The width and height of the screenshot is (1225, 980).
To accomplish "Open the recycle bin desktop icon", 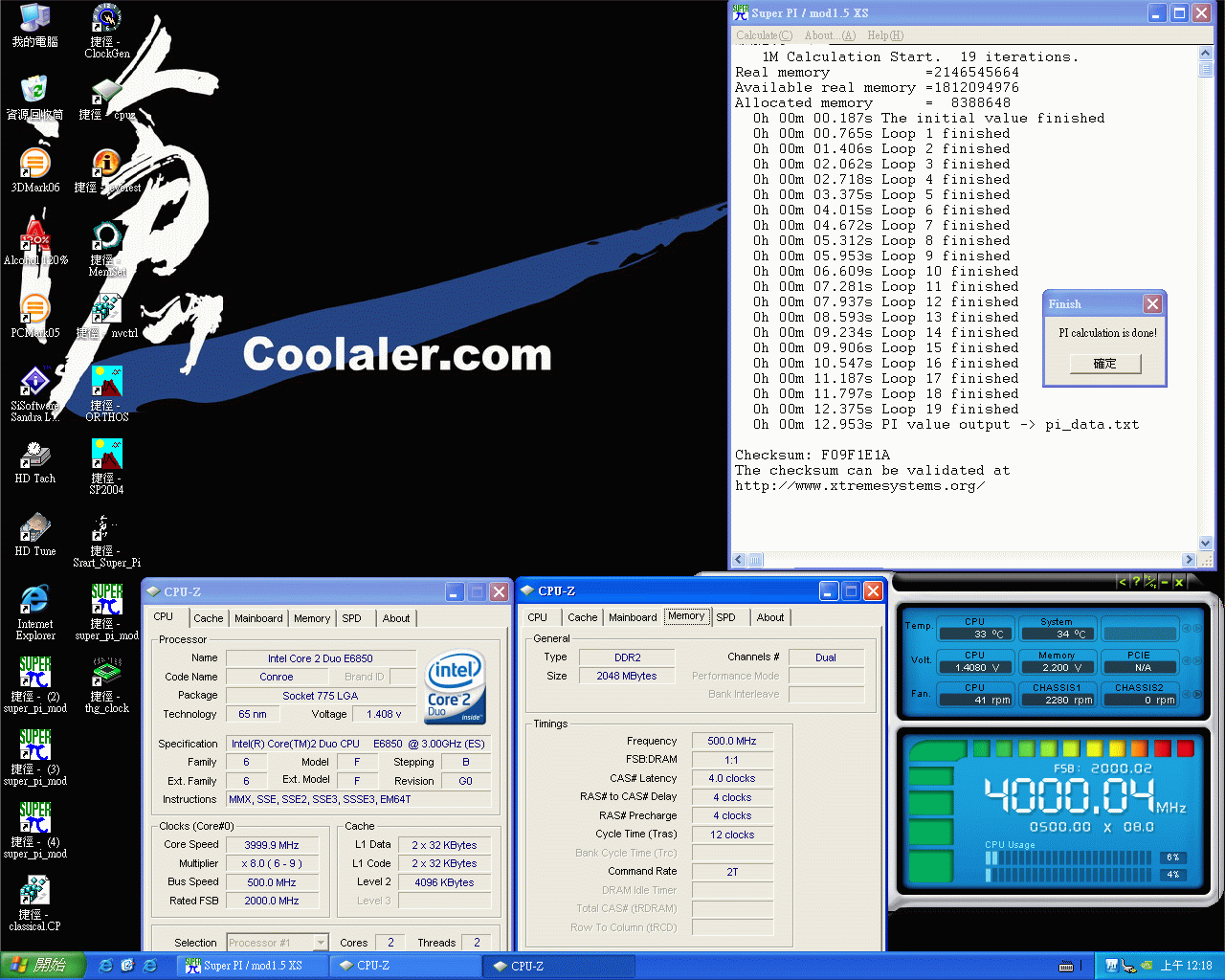I will (35, 98).
